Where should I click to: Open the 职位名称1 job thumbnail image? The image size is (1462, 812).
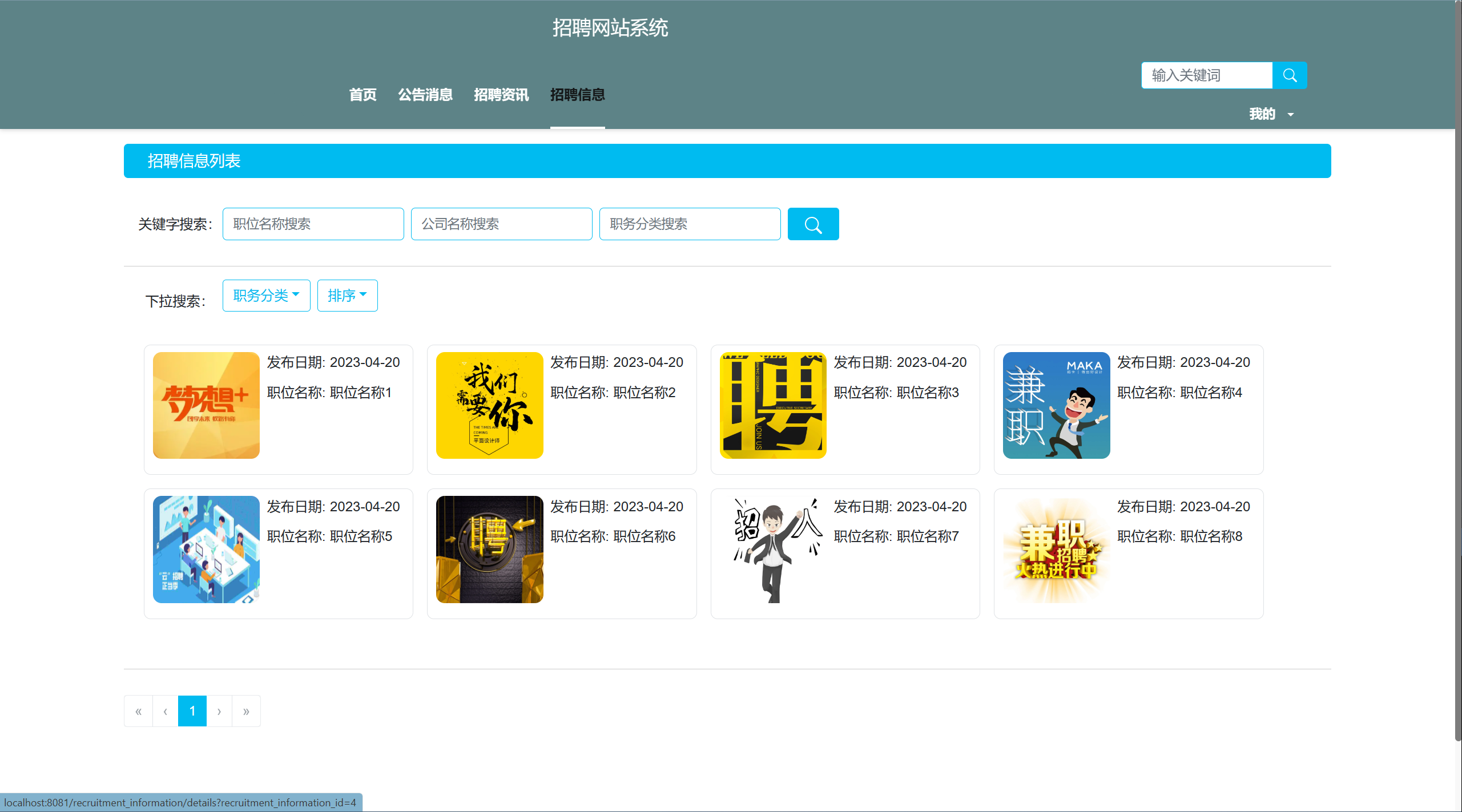[x=206, y=405]
